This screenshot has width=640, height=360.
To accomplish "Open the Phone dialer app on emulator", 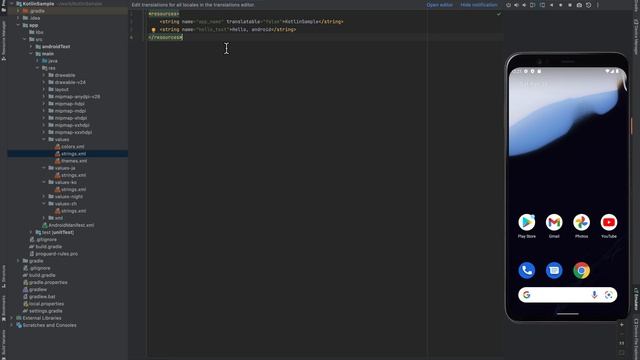I will click(527, 270).
